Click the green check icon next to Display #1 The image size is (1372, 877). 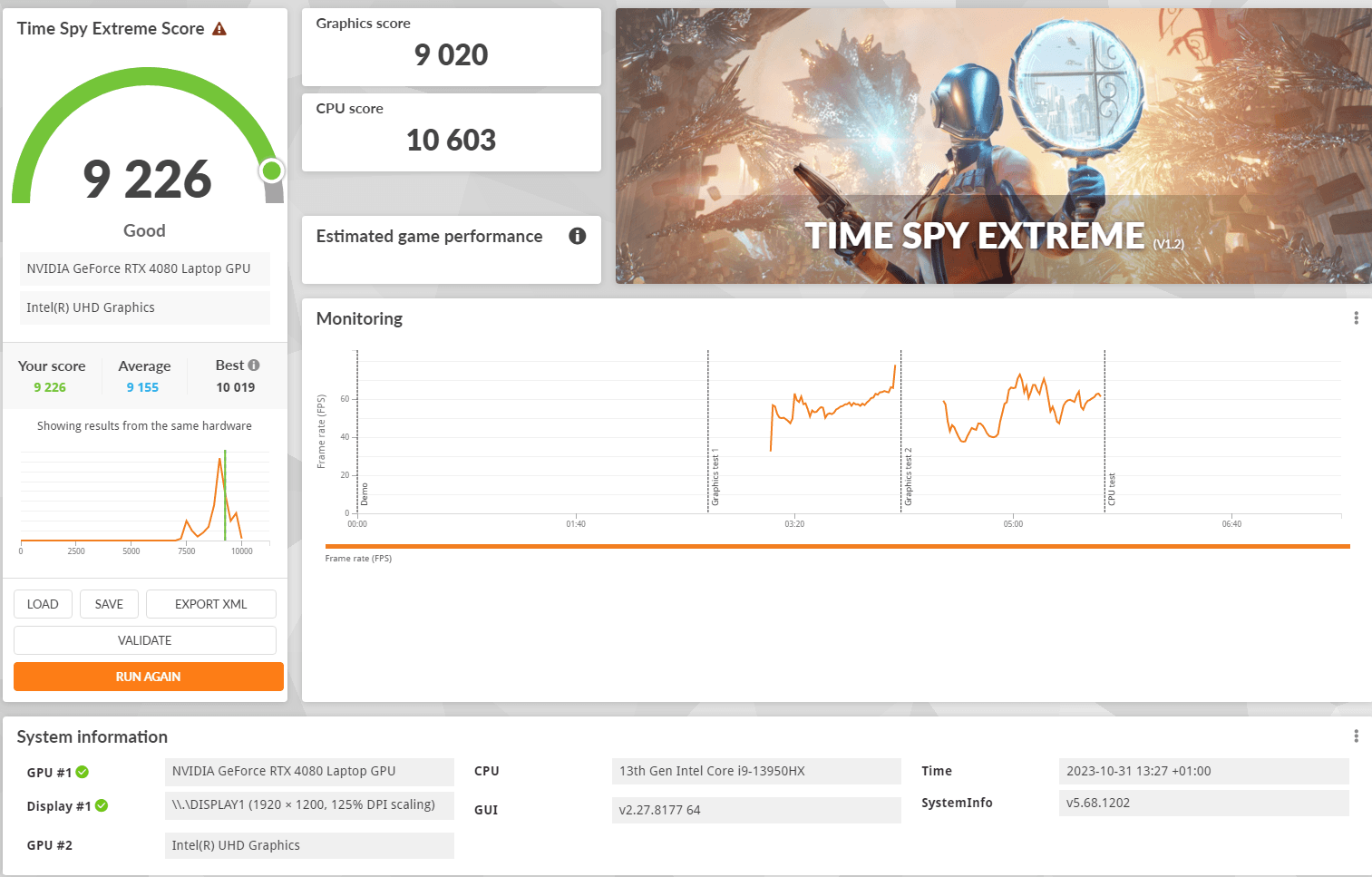[x=102, y=805]
